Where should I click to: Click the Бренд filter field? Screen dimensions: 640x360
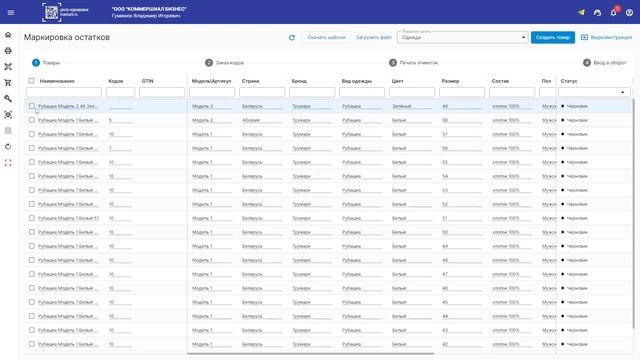pos(312,92)
